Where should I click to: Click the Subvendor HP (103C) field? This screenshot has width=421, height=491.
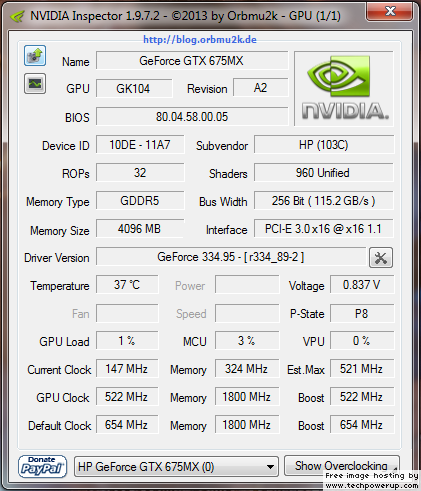(324, 145)
